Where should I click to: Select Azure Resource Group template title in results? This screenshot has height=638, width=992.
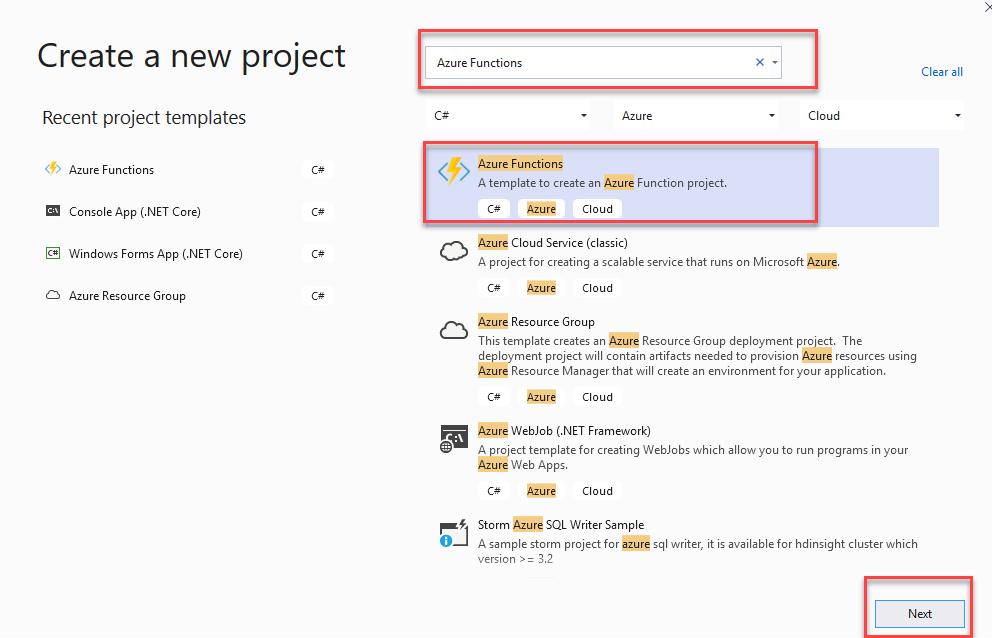[x=536, y=322]
